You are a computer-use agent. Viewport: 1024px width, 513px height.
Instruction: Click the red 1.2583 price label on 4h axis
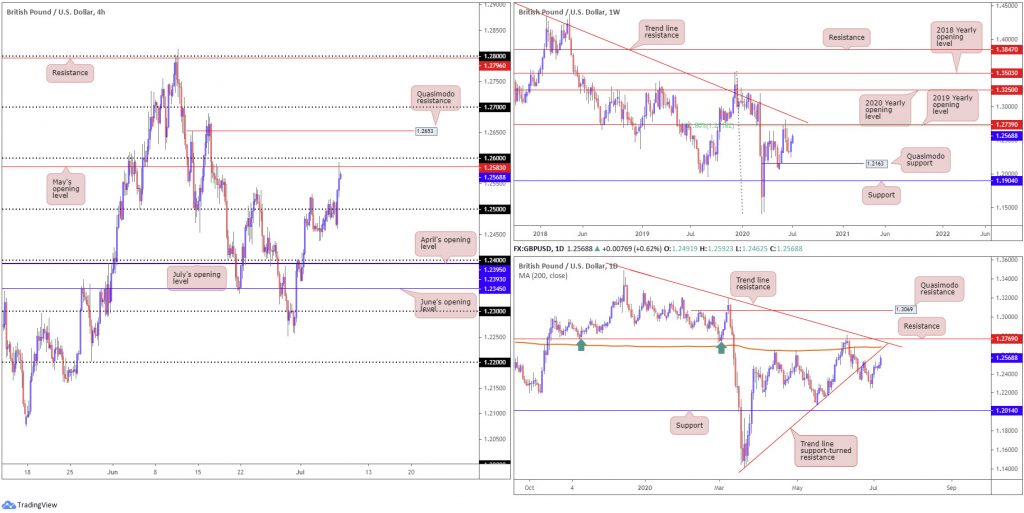[x=492, y=168]
